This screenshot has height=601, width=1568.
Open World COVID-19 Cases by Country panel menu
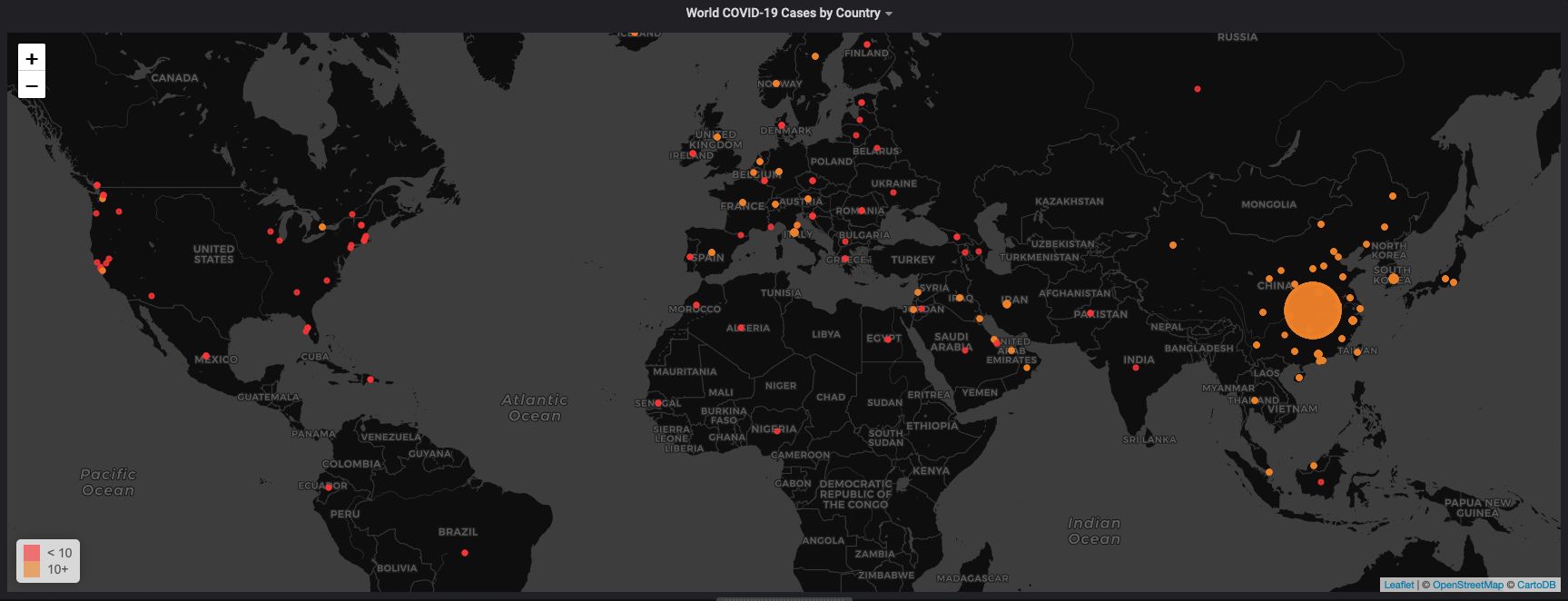tap(783, 13)
